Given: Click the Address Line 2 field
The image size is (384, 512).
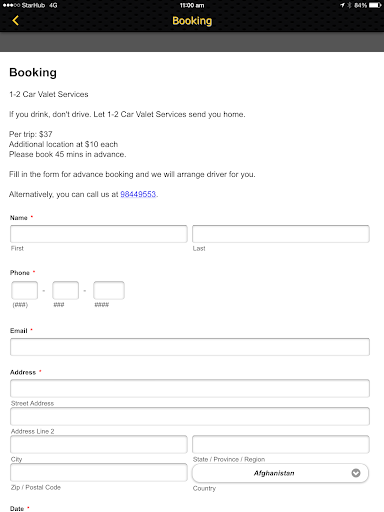Looking at the screenshot, I should click(x=190, y=416).
